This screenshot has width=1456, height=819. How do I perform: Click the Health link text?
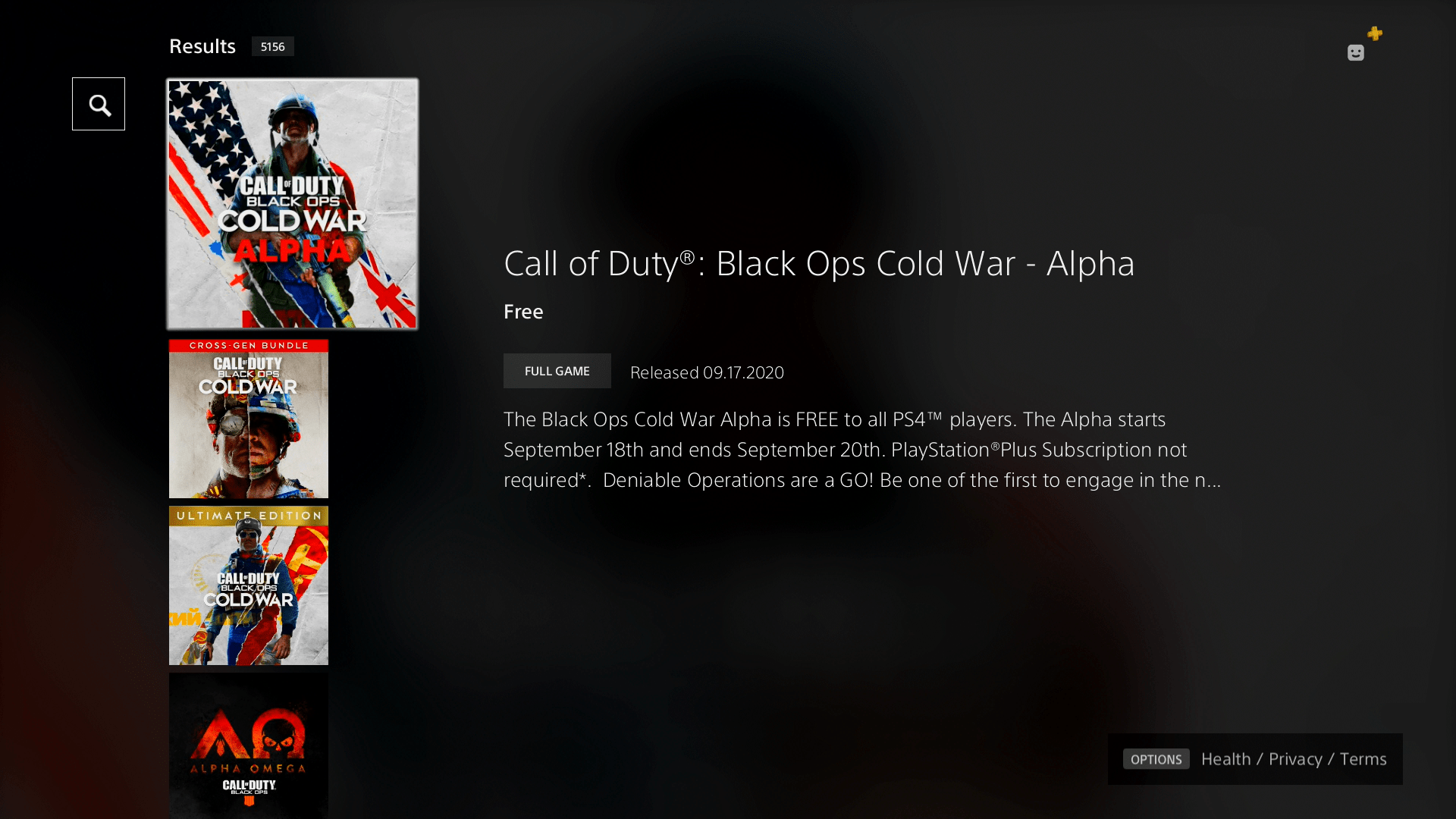(x=1226, y=759)
